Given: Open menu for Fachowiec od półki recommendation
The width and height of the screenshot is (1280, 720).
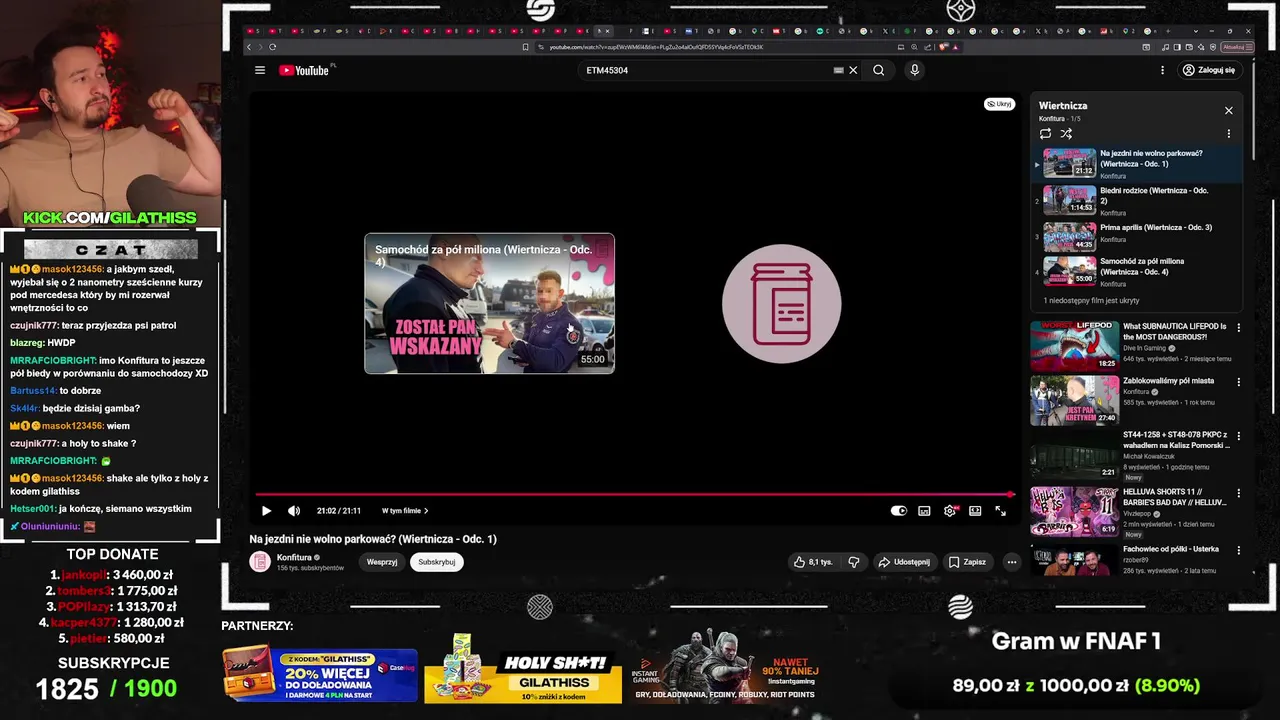Looking at the screenshot, I should 1239,551.
